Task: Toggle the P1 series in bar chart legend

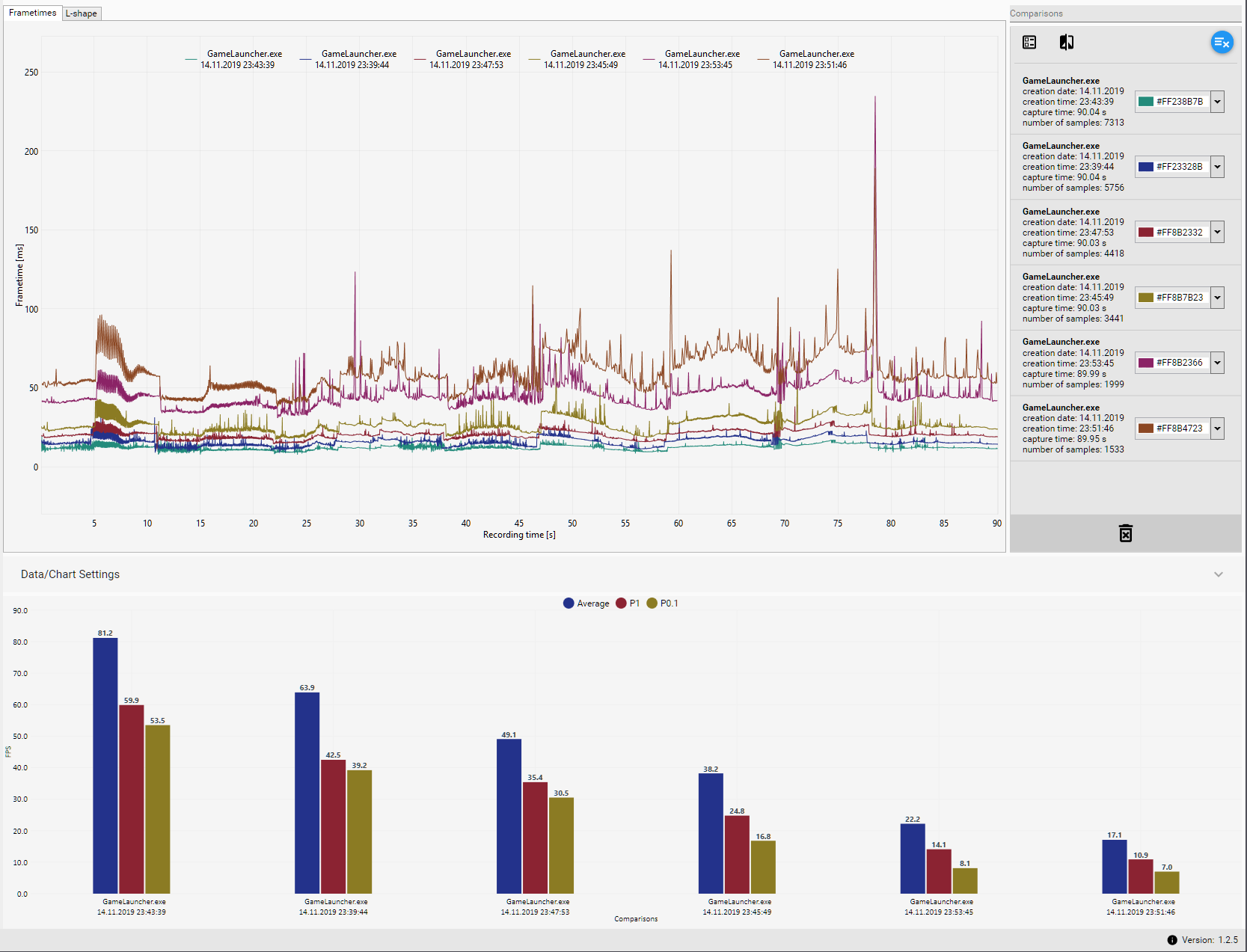Action: coord(628,604)
